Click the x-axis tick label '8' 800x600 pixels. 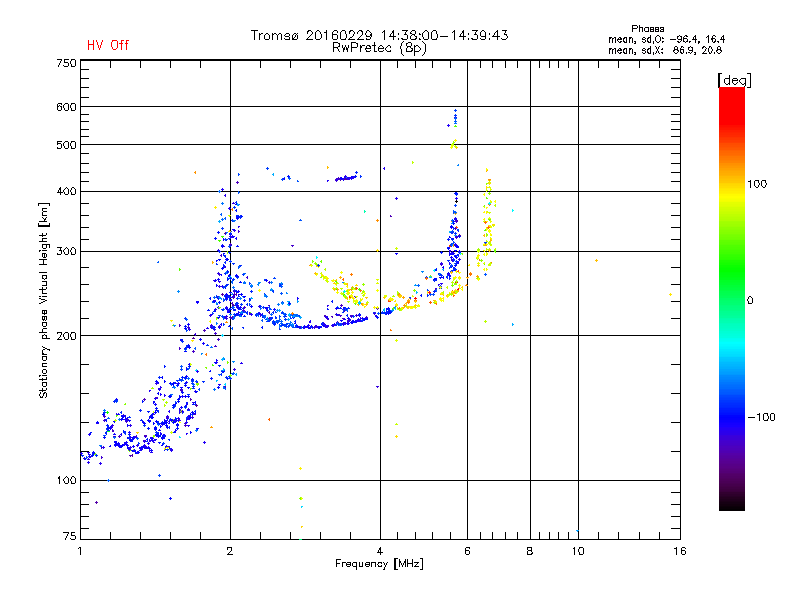pyautogui.click(x=530, y=551)
